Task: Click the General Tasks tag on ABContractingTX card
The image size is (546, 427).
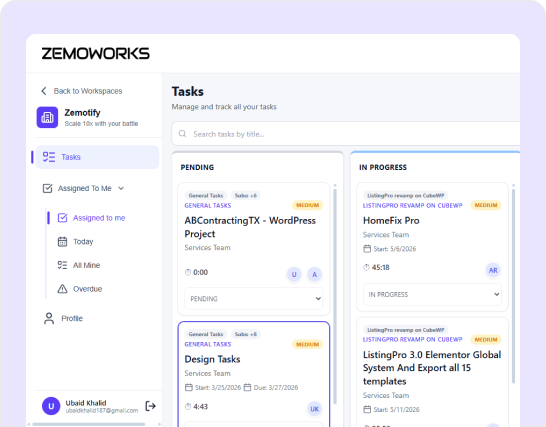Action: [x=206, y=195]
